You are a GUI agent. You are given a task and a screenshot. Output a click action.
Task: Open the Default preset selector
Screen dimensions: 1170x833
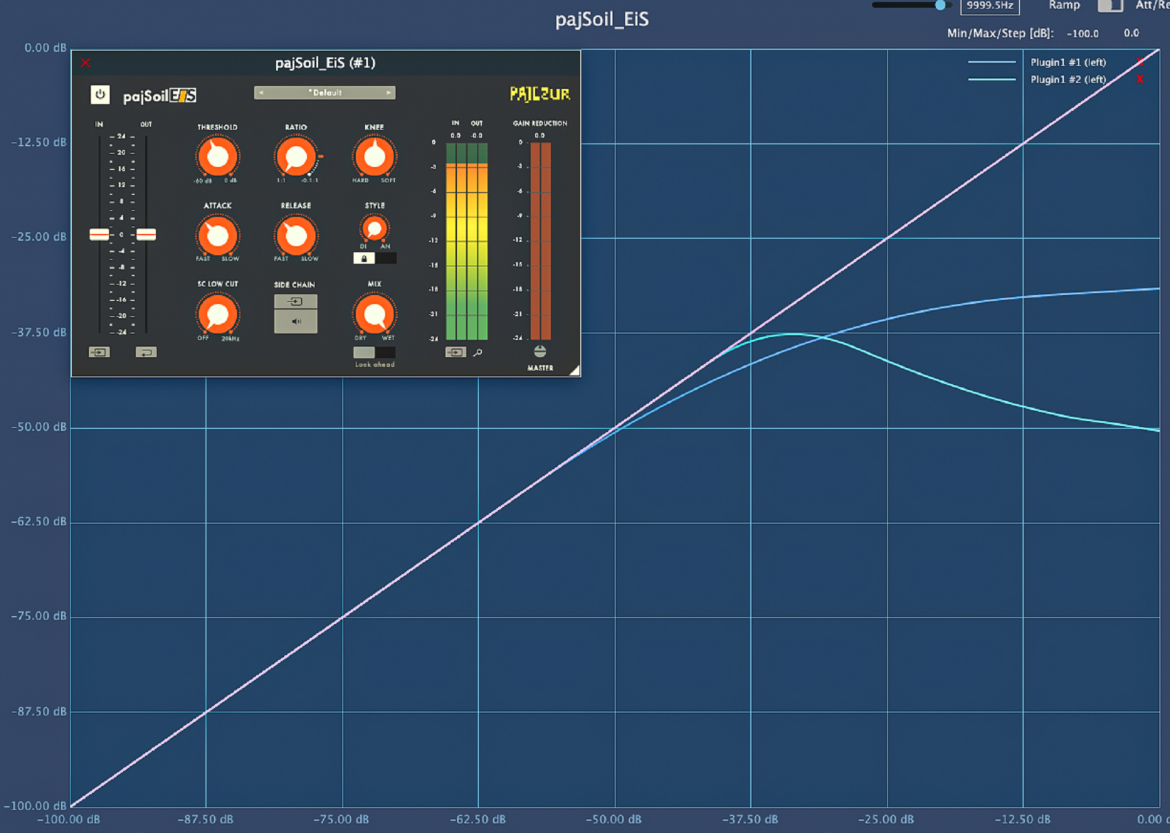click(325, 93)
